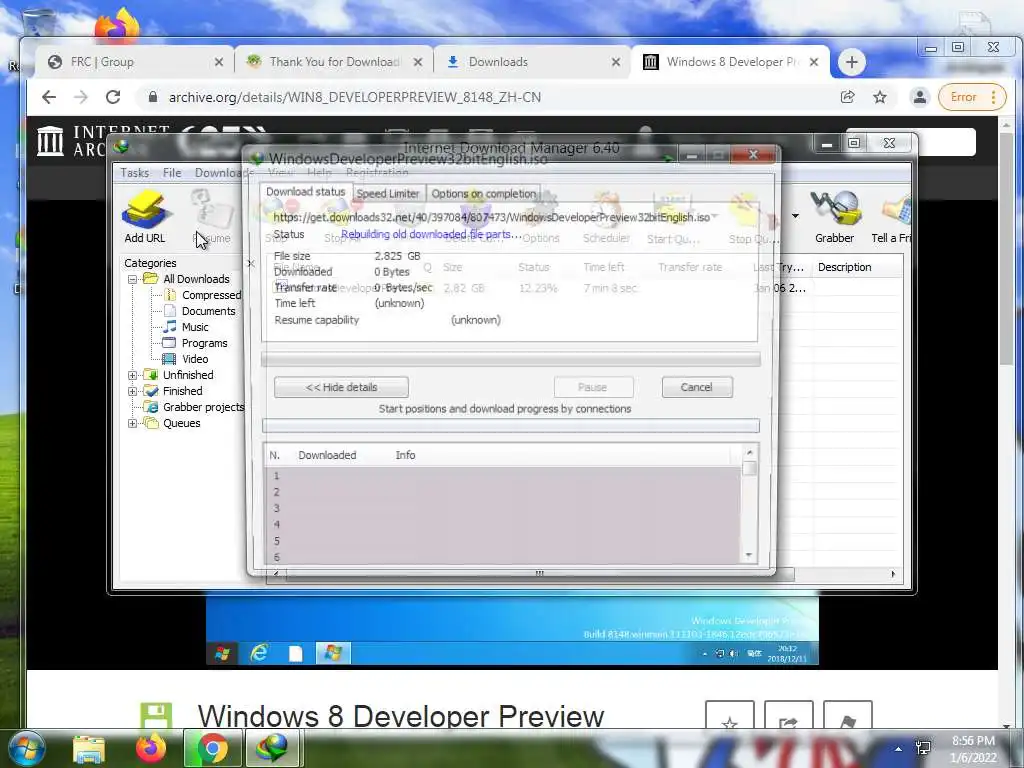
Task: Open the File menu in IDM
Action: coord(172,172)
